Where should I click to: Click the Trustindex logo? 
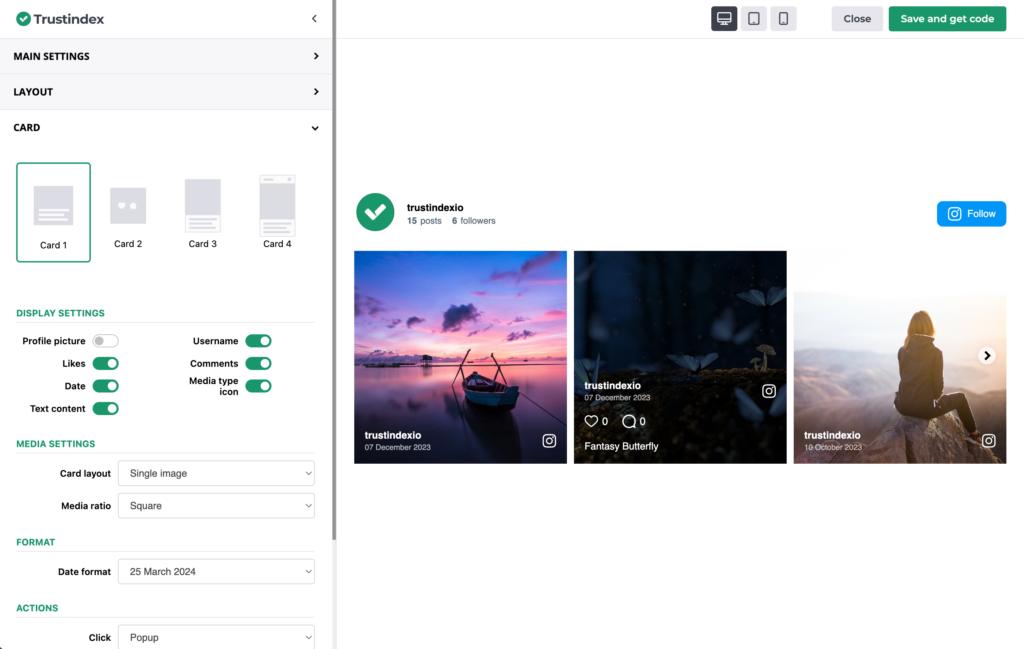coord(57,18)
